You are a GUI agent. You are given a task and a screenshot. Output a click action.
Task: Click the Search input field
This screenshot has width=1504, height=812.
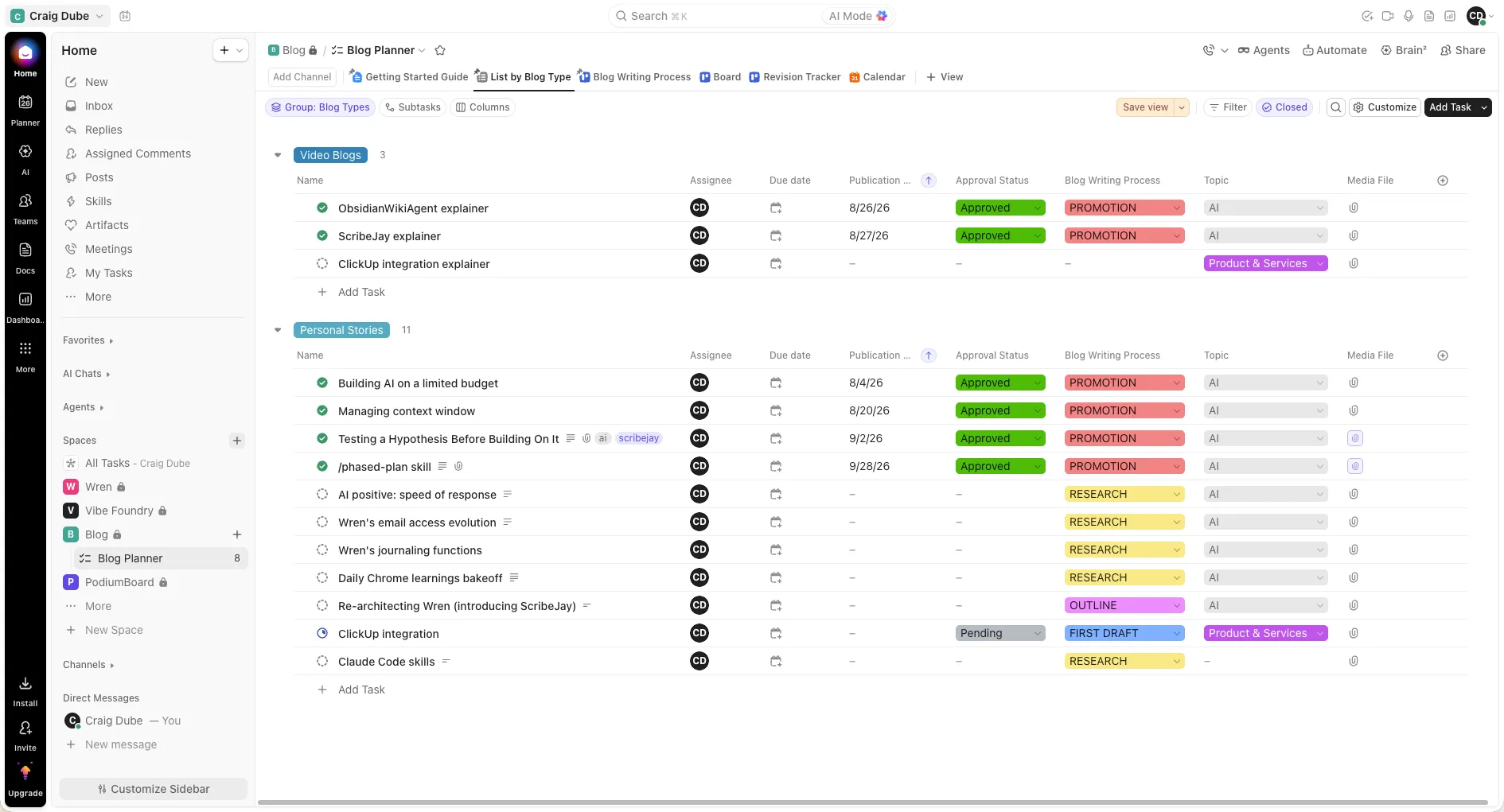click(x=716, y=16)
